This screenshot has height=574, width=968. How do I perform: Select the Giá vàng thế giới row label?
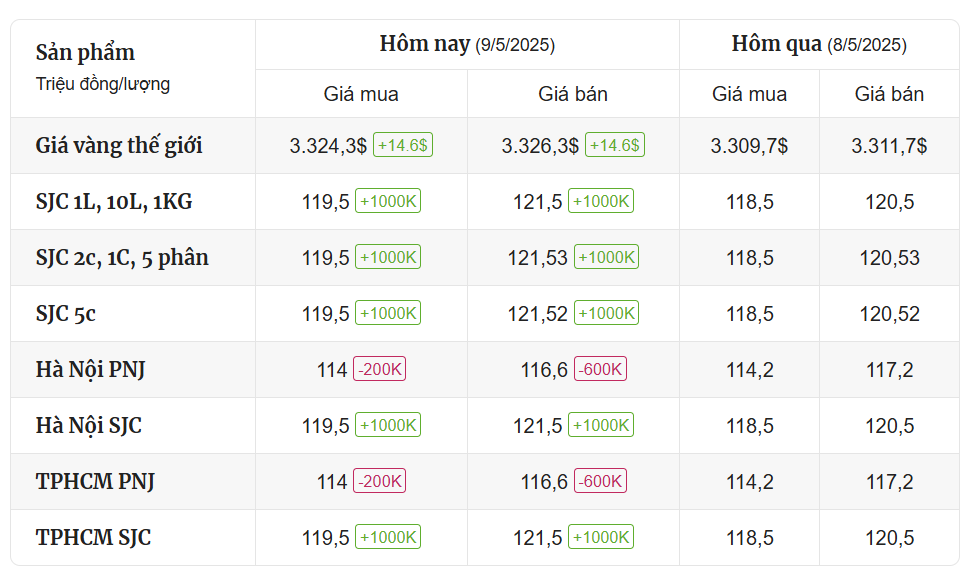click(x=119, y=146)
